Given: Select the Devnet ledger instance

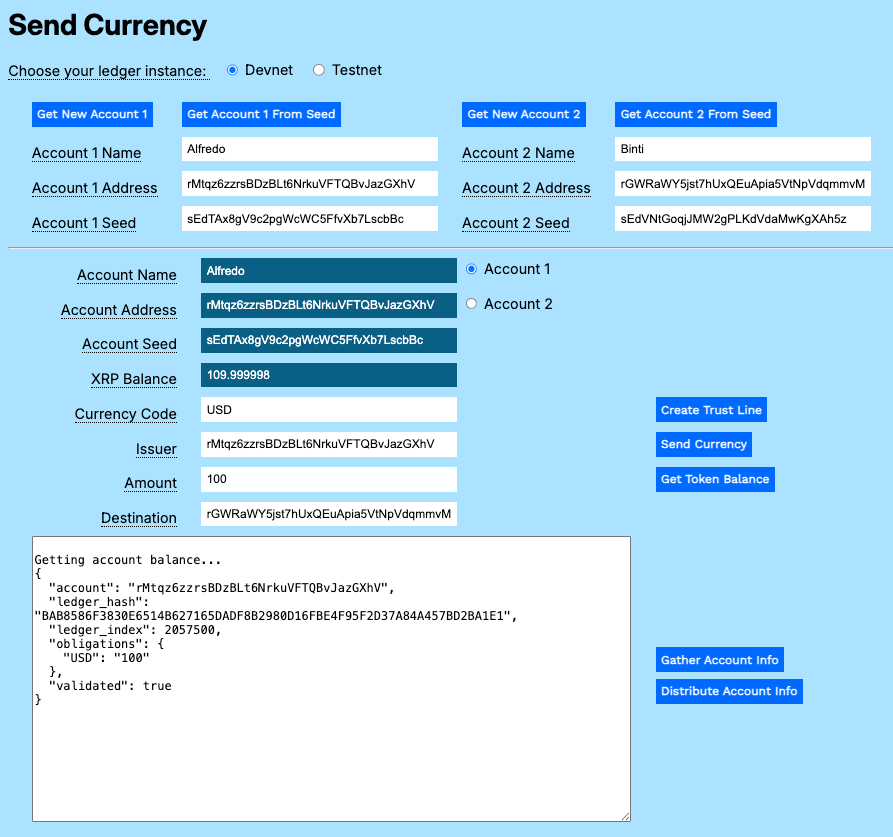Looking at the screenshot, I should (232, 69).
